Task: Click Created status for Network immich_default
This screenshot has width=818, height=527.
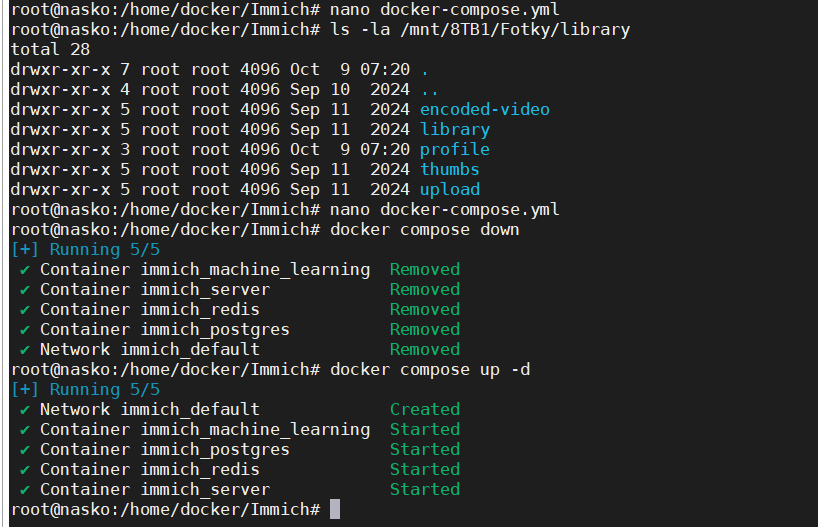Action: [425, 409]
